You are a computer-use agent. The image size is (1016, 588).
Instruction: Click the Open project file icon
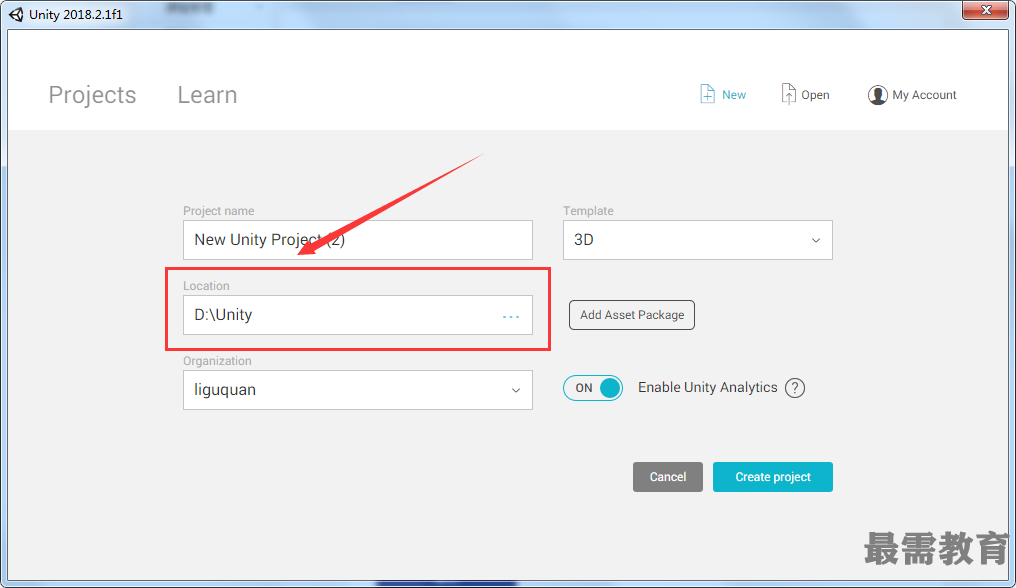(x=788, y=94)
